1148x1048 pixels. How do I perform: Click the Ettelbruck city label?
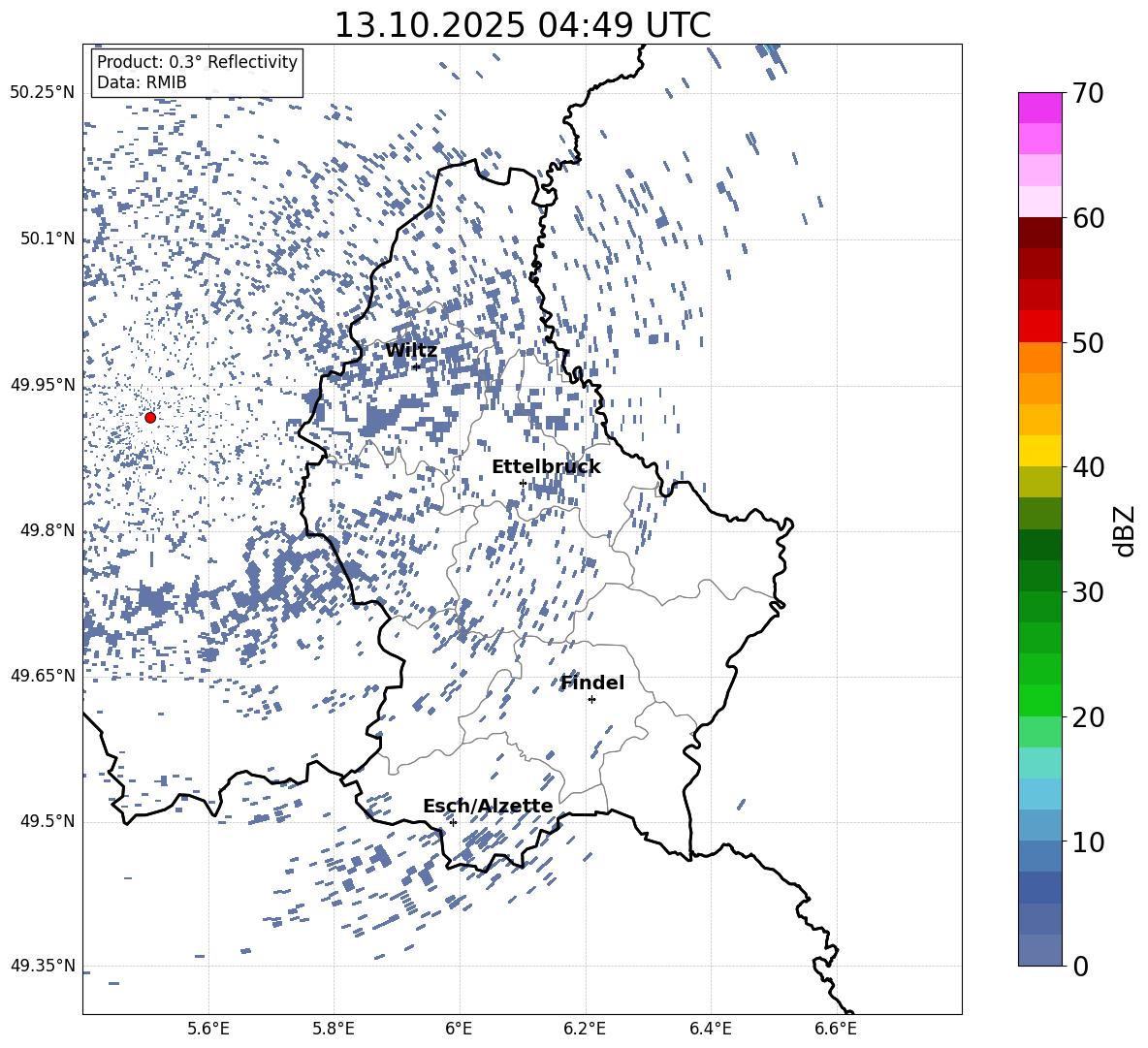(546, 467)
